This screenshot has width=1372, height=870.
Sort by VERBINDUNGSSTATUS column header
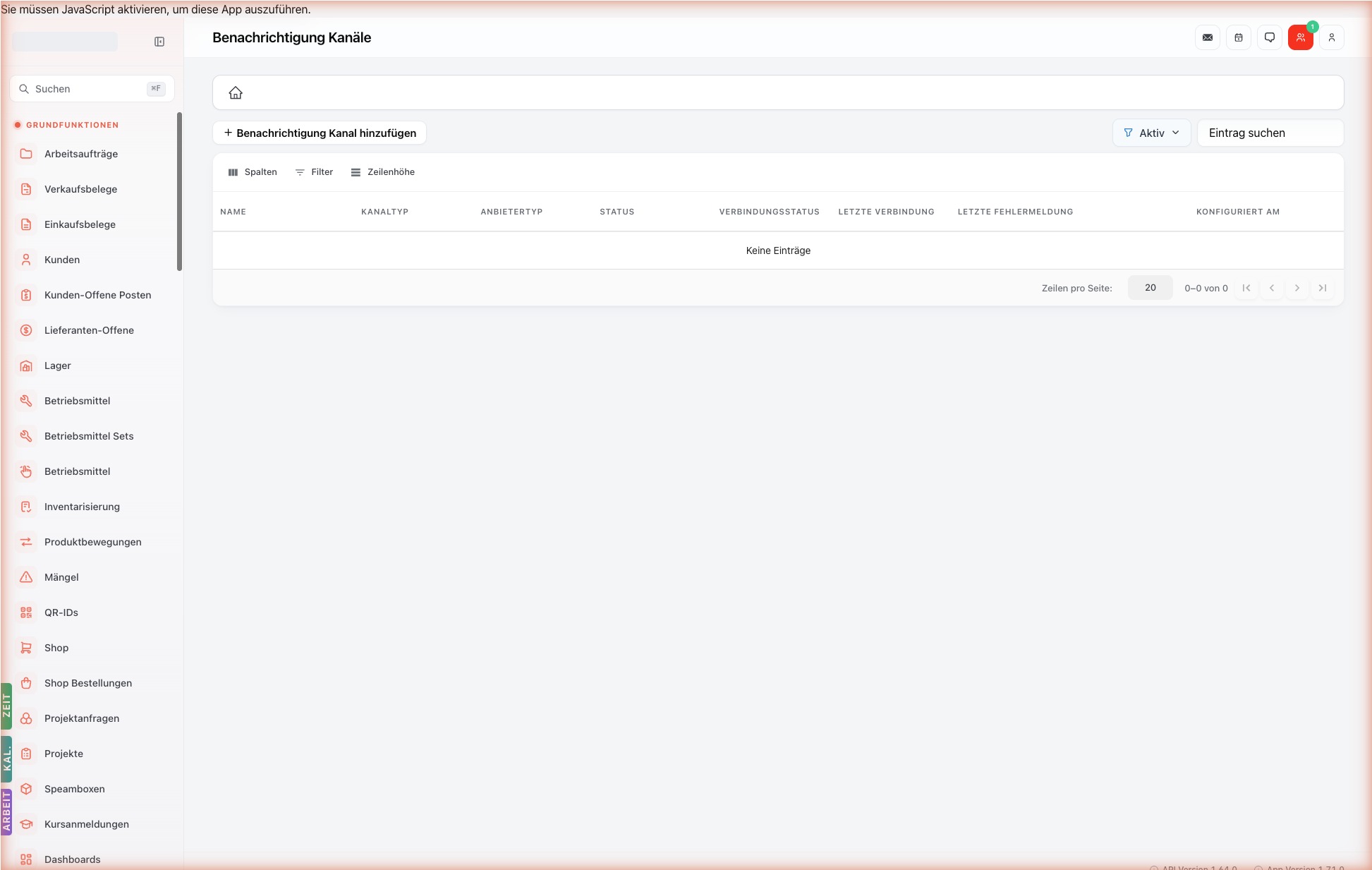pyautogui.click(x=769, y=212)
